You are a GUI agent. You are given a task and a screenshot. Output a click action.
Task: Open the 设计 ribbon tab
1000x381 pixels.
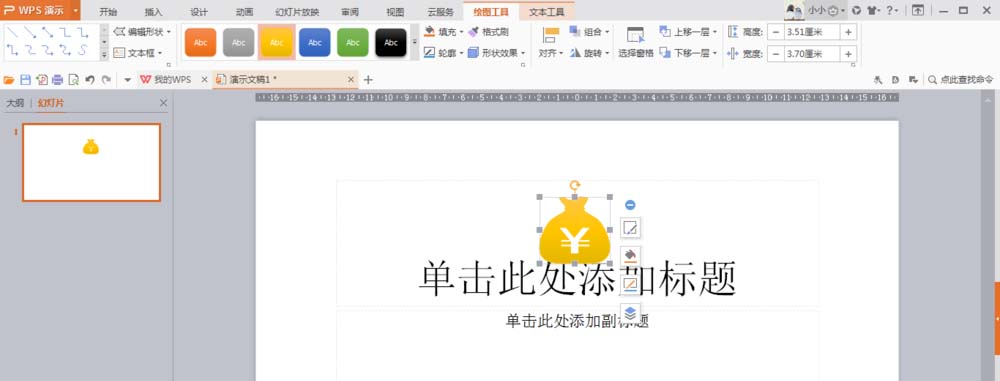click(199, 12)
